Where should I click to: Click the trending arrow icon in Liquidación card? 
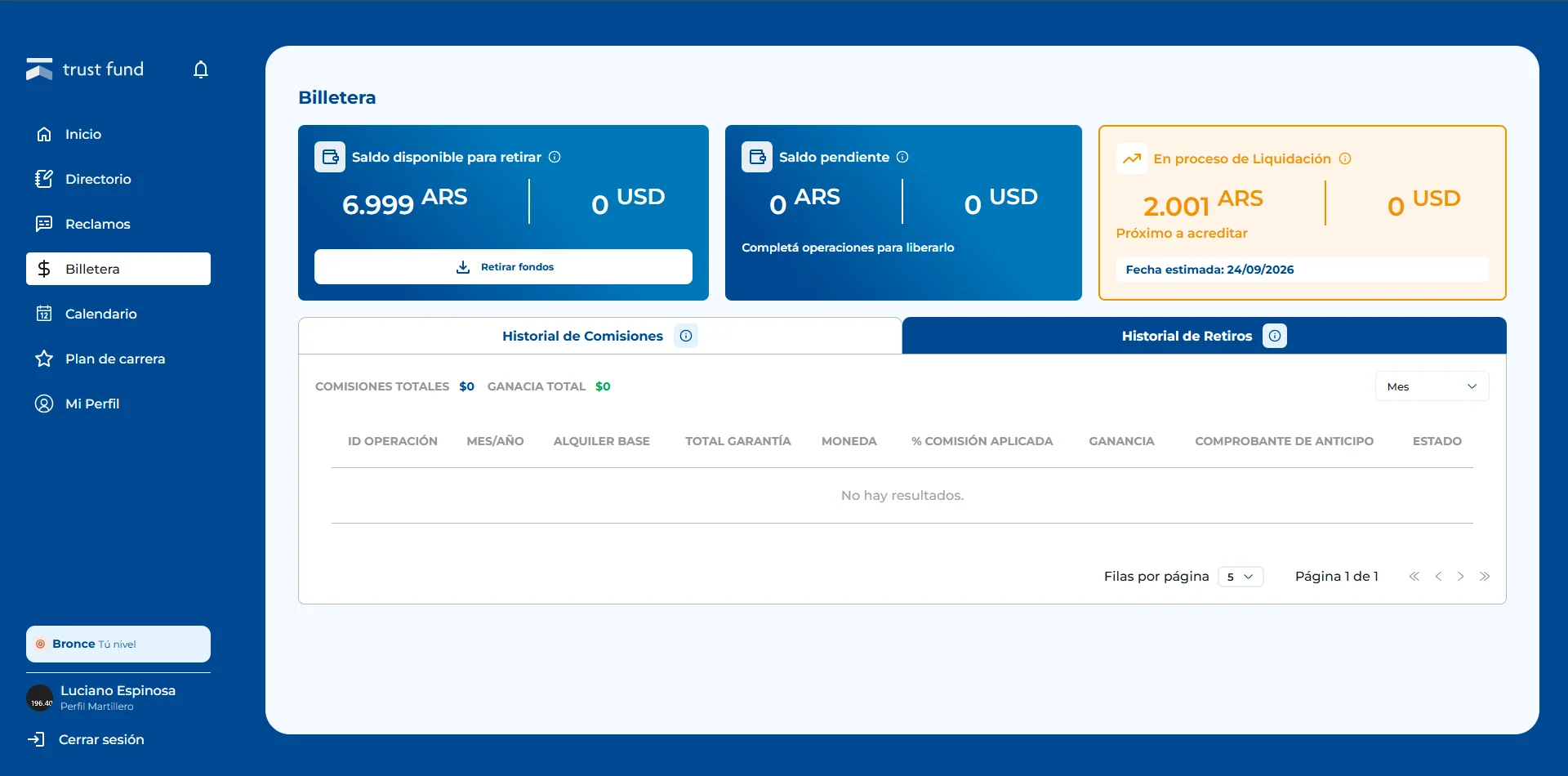tap(1132, 158)
